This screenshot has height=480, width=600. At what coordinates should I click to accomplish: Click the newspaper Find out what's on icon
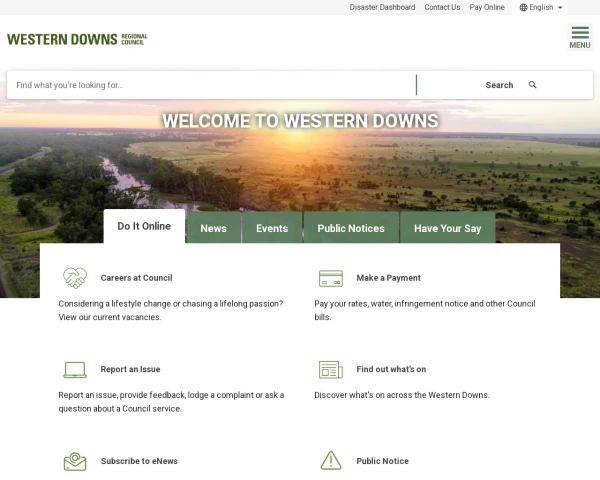click(331, 370)
